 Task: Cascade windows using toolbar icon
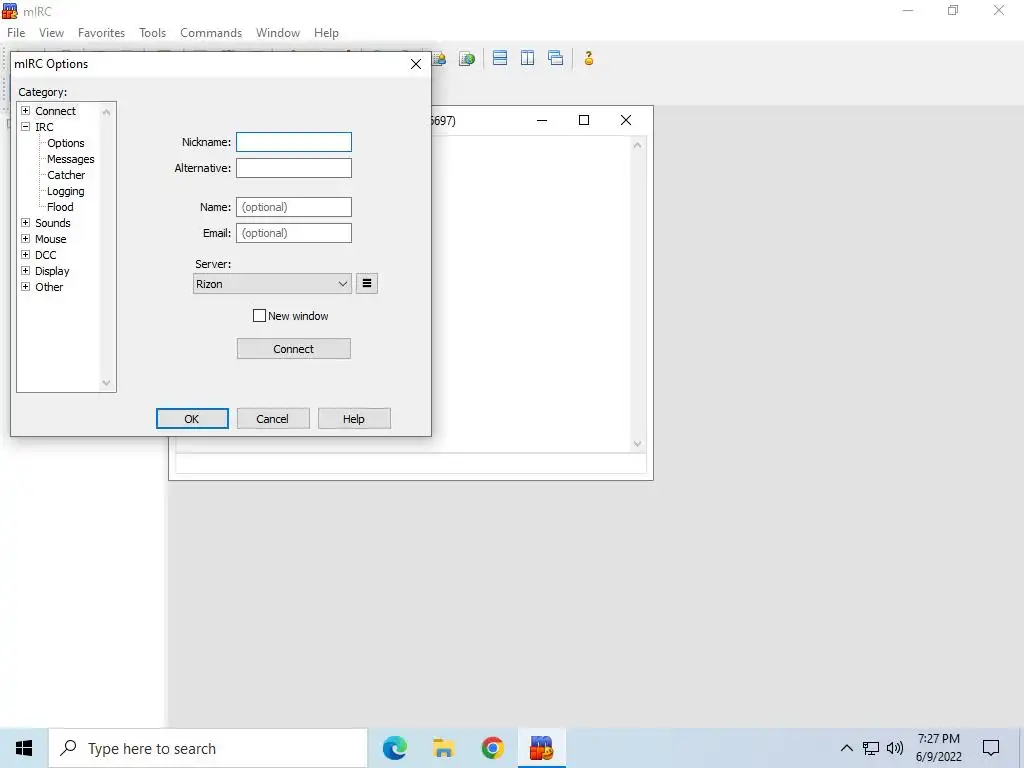click(x=556, y=58)
